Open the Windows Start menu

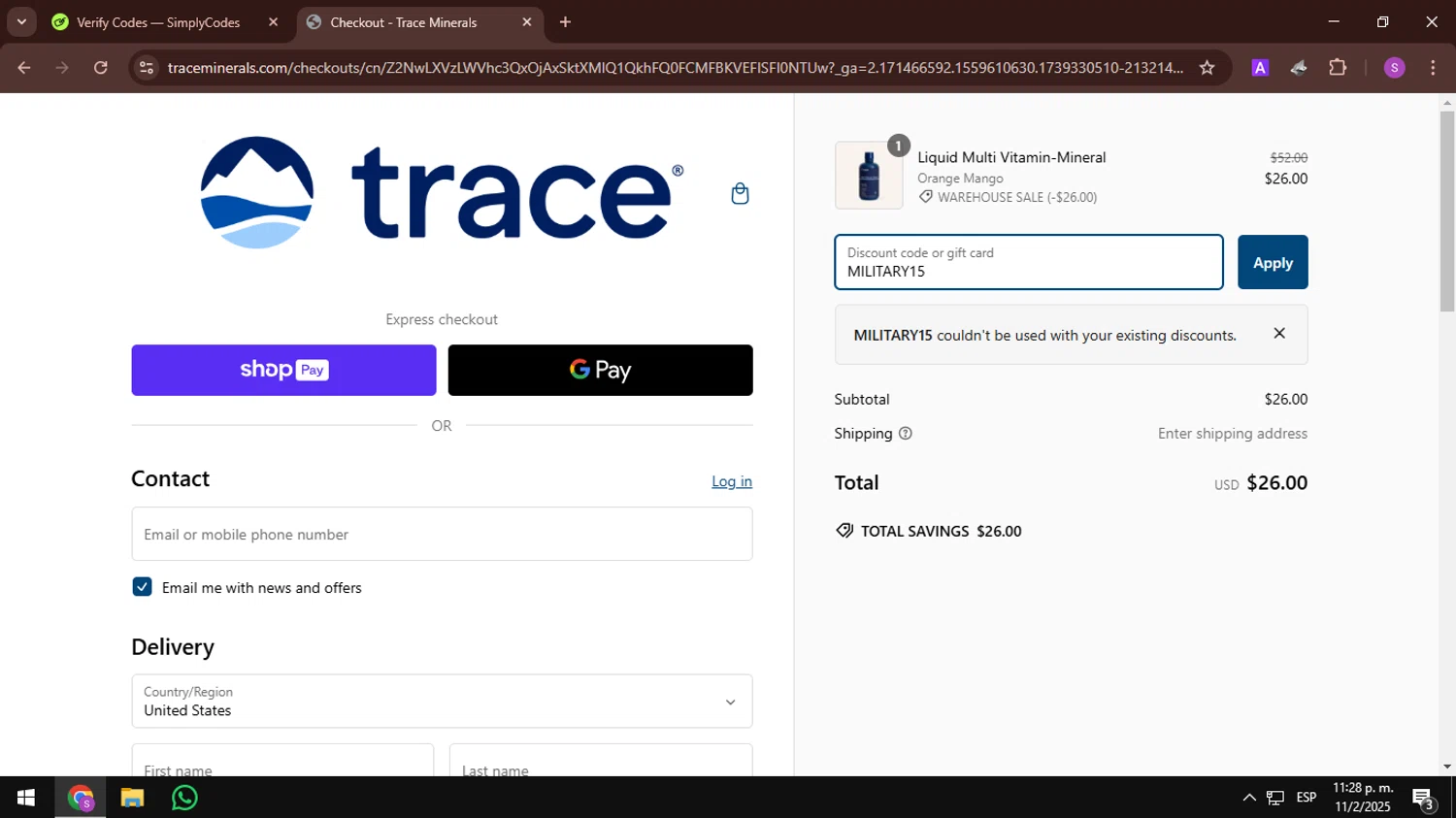pyautogui.click(x=26, y=798)
